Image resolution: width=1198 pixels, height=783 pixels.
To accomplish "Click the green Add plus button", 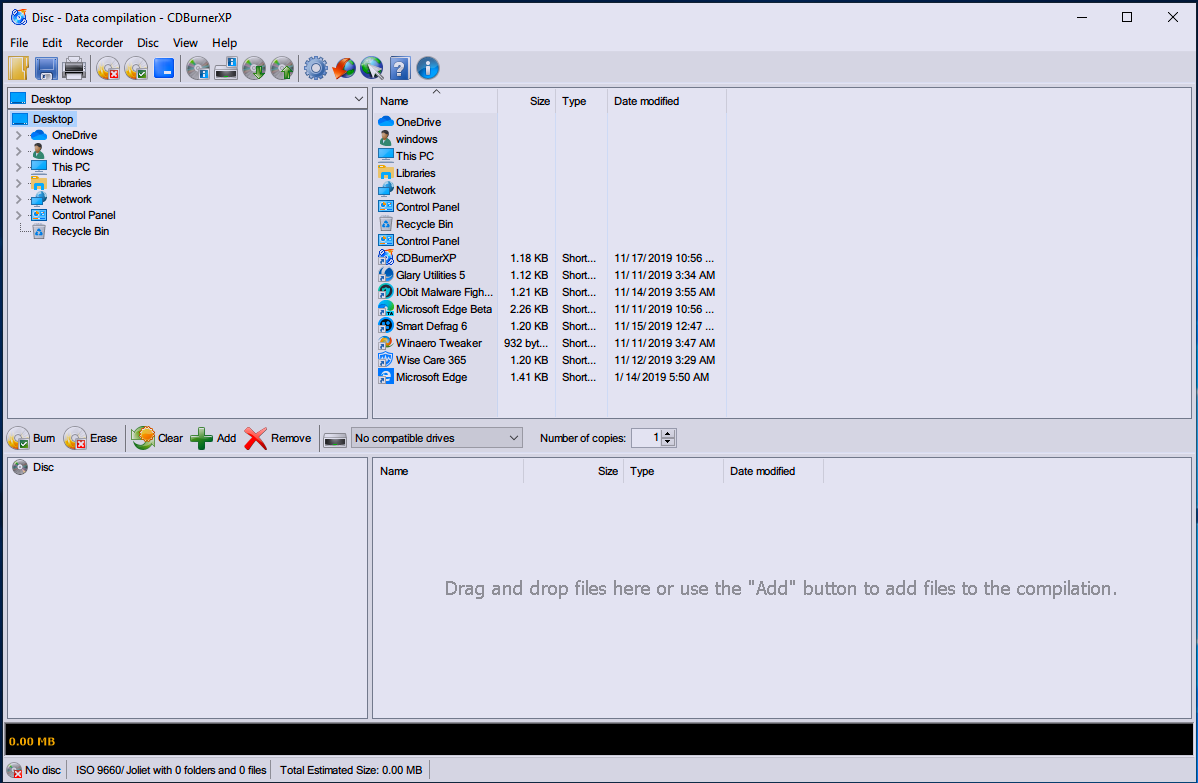I will point(214,438).
